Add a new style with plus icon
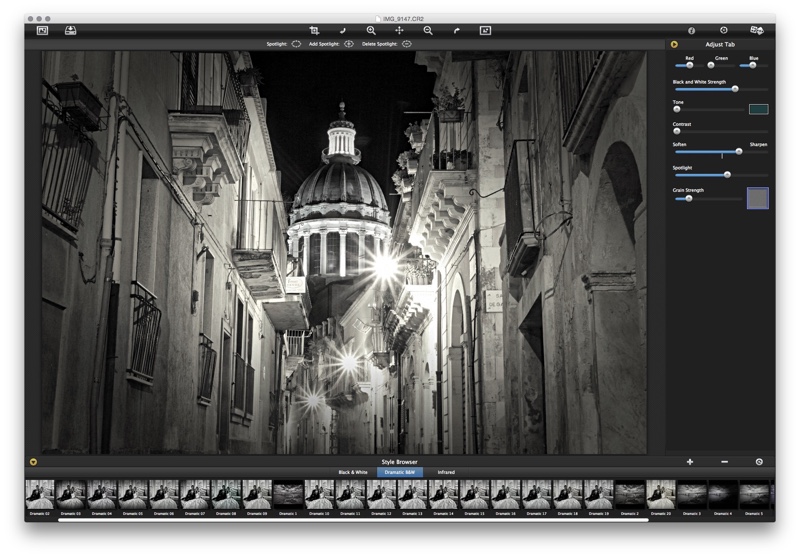800x557 pixels. pos(690,462)
